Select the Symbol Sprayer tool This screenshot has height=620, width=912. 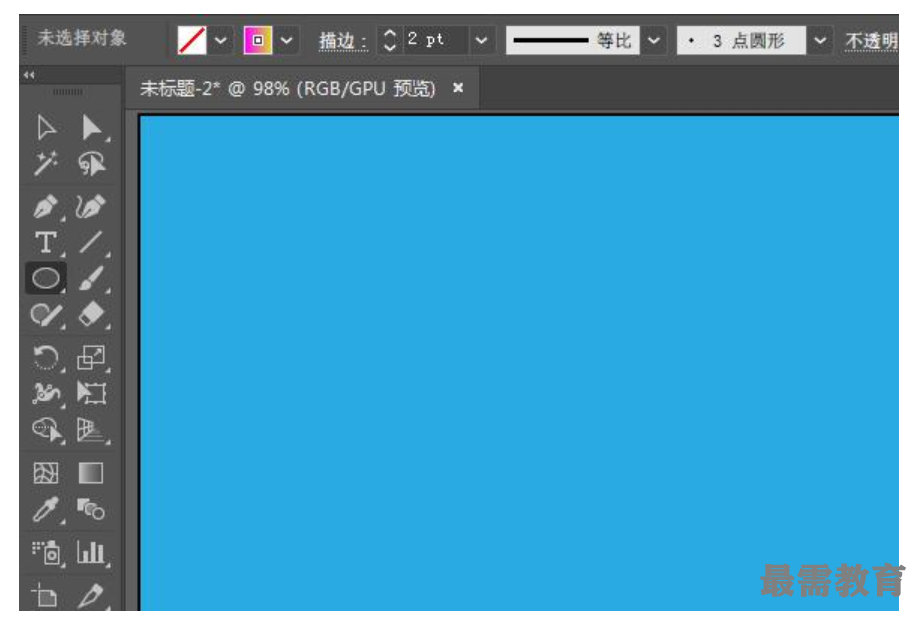[x=46, y=553]
